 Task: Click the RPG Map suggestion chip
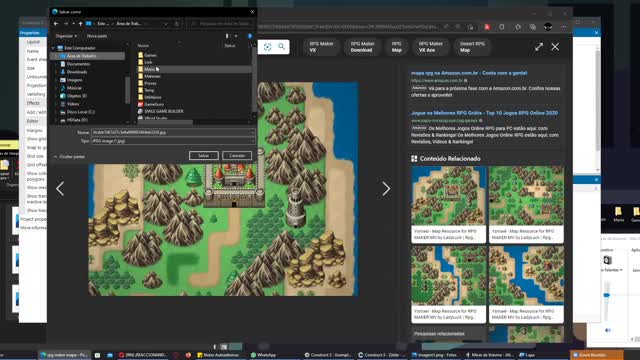click(397, 47)
